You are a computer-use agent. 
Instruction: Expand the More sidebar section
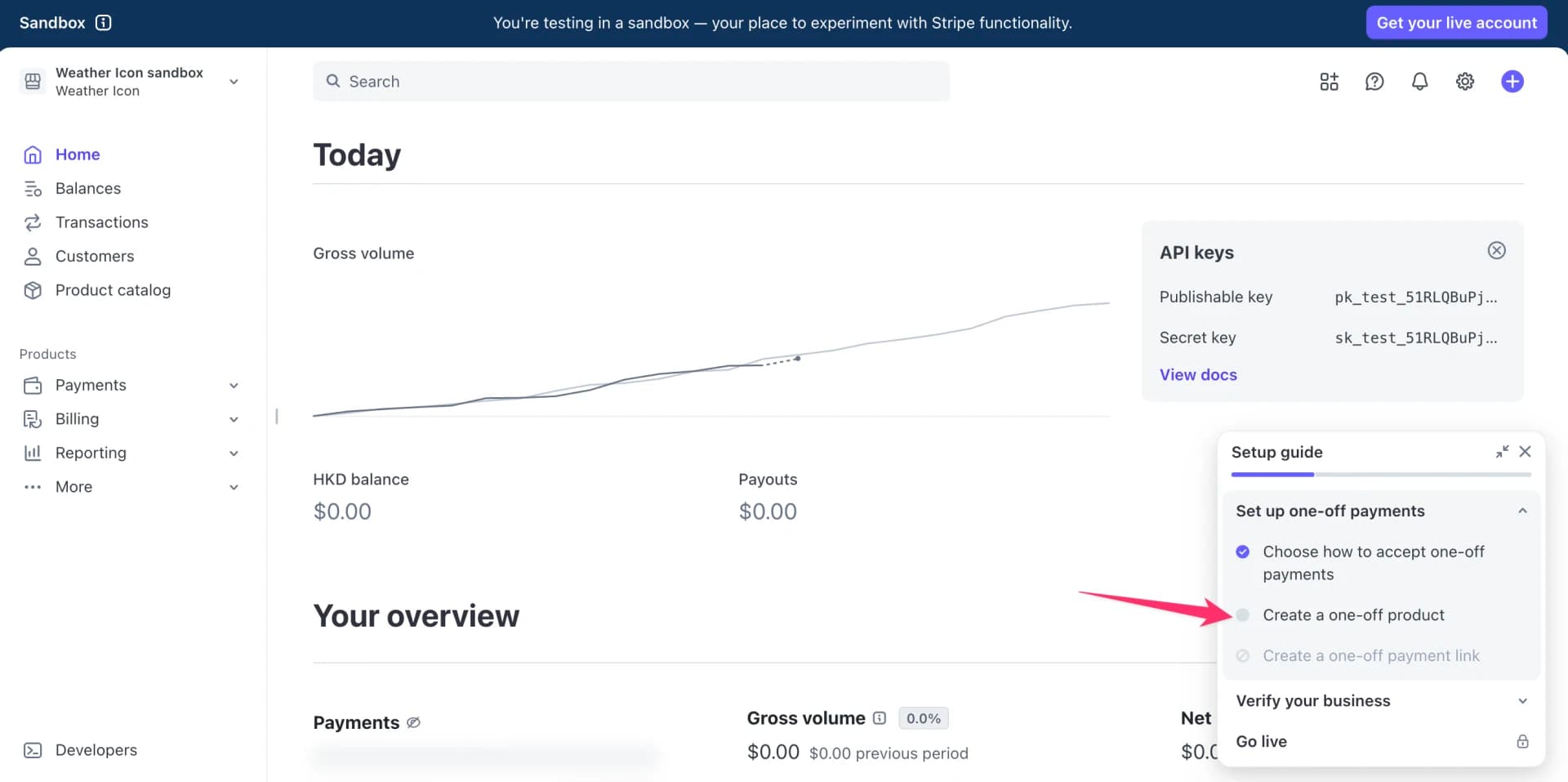point(234,487)
